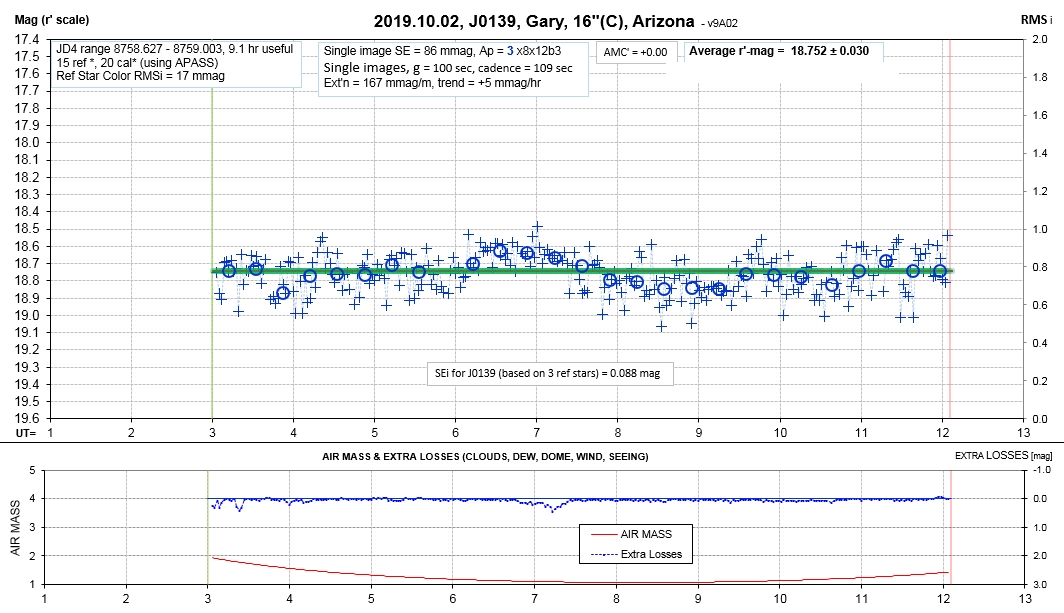
Task: Click the 0.4 tick on the RMS axis
Action: tap(1040, 343)
